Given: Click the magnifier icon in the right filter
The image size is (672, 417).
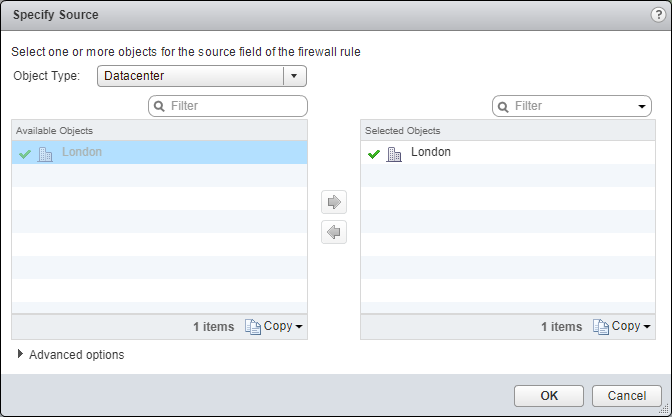Looking at the screenshot, I should [x=503, y=106].
